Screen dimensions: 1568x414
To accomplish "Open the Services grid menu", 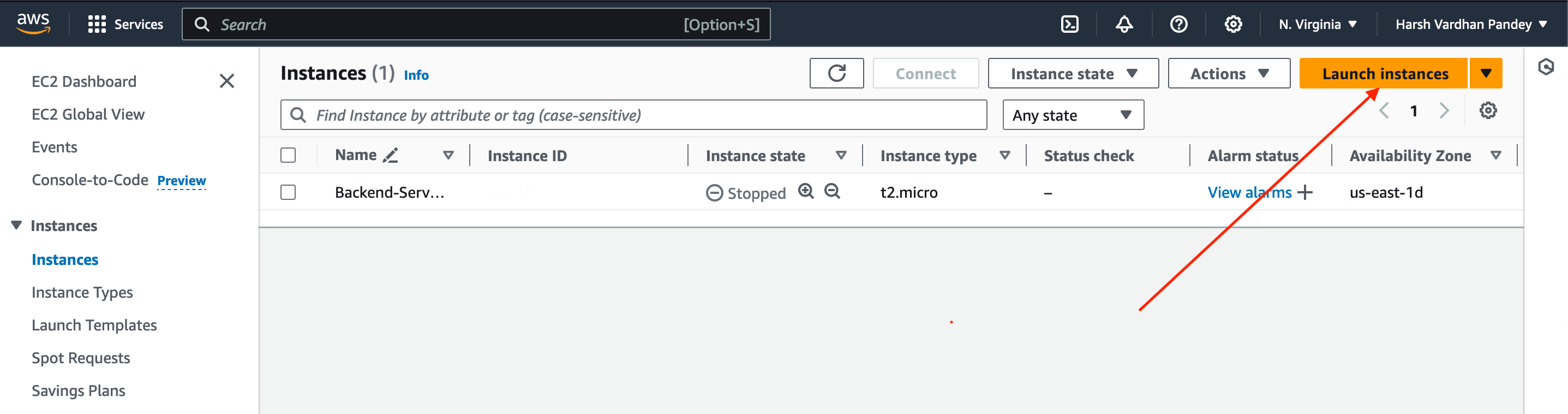I will coord(97,25).
